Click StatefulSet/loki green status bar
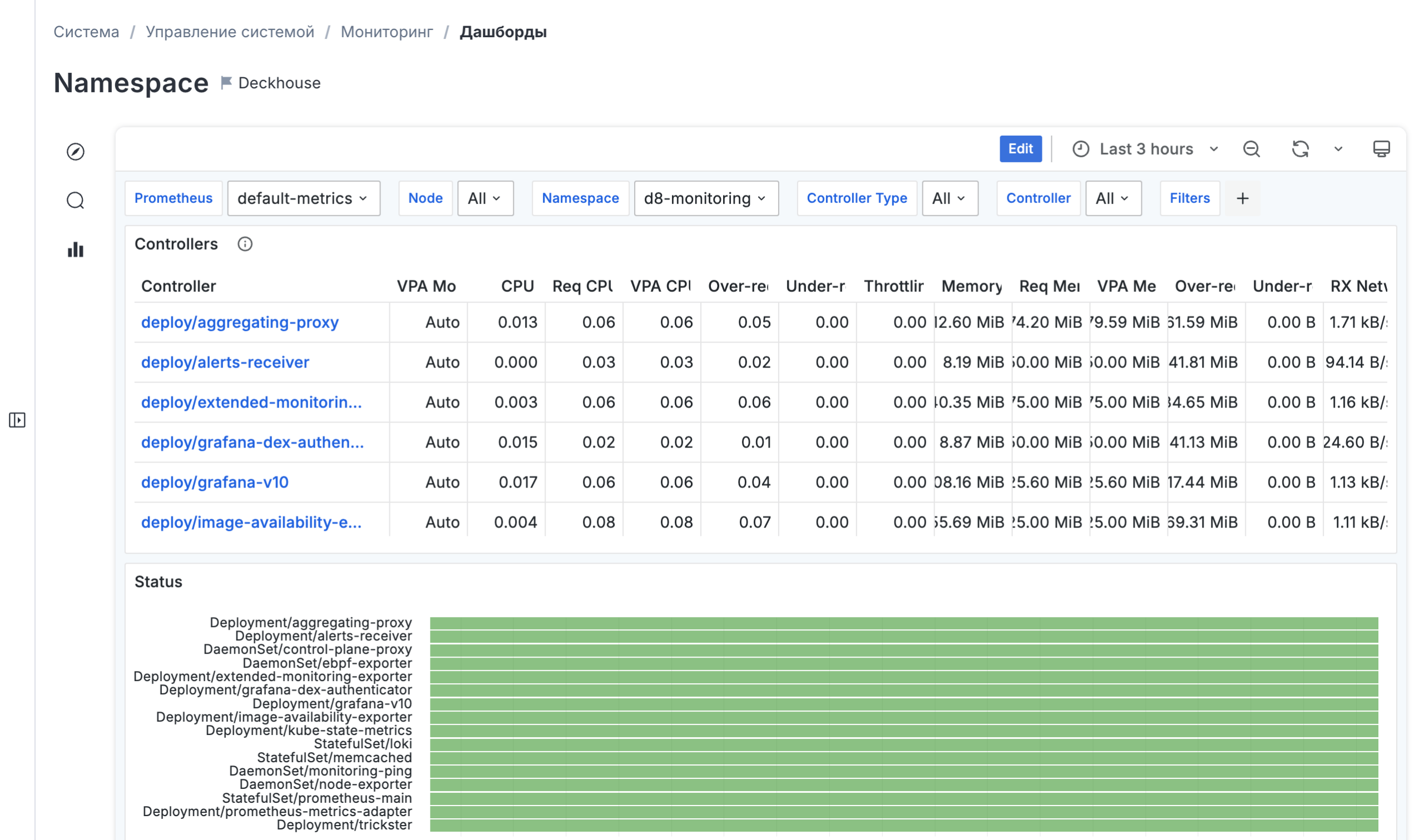This screenshot has height=840, width=1424. click(904, 744)
